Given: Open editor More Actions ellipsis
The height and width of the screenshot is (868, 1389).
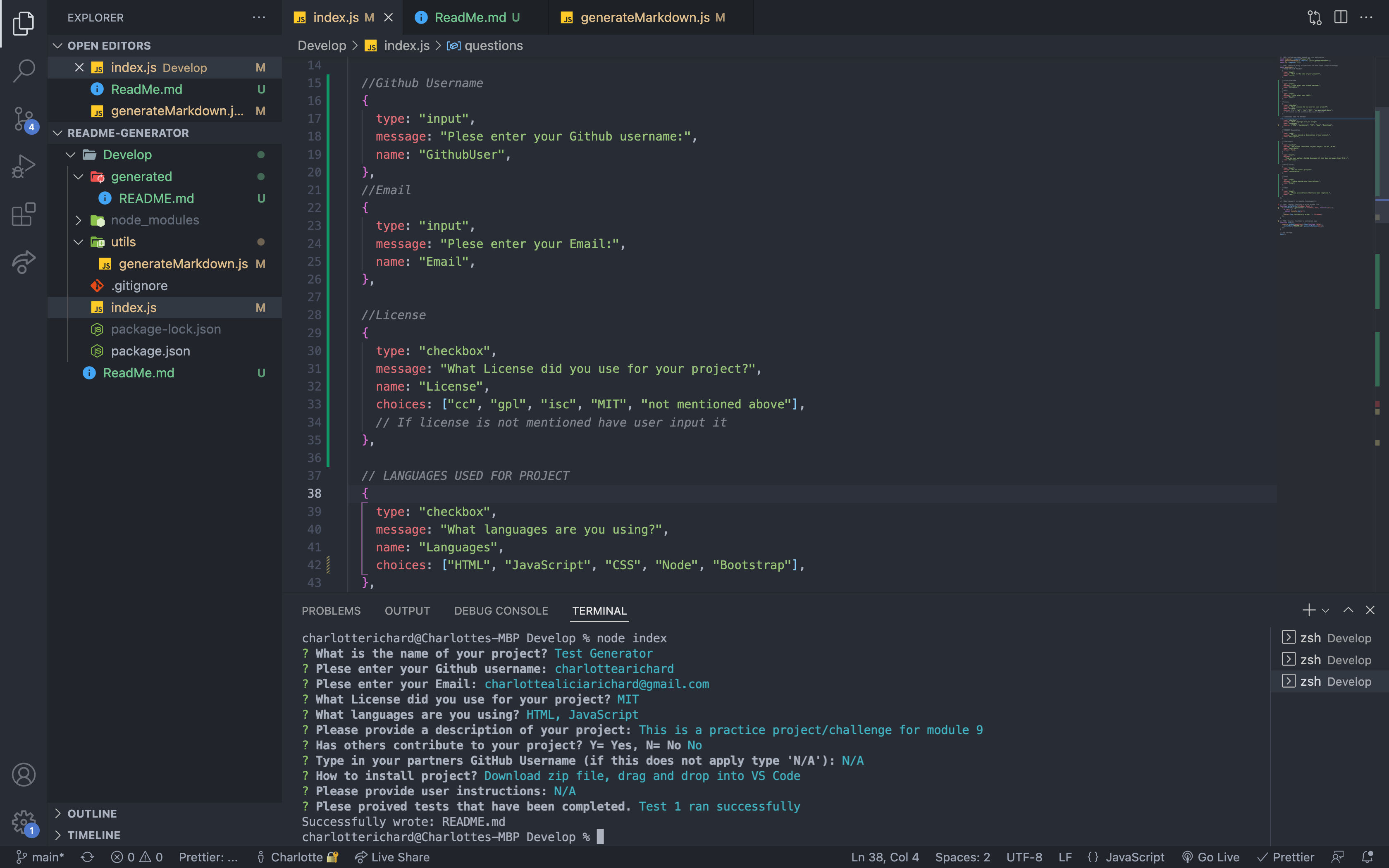Looking at the screenshot, I should [1366, 18].
